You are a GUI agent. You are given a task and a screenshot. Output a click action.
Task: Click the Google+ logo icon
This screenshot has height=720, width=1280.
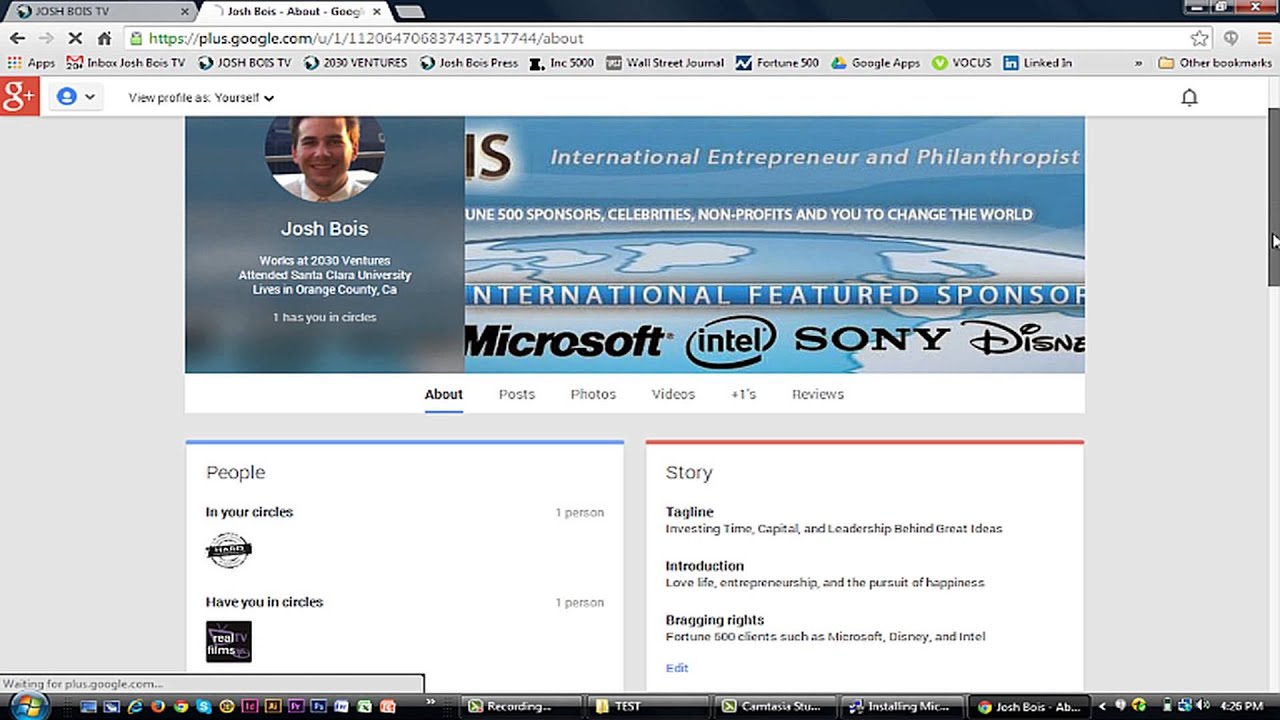[19, 97]
